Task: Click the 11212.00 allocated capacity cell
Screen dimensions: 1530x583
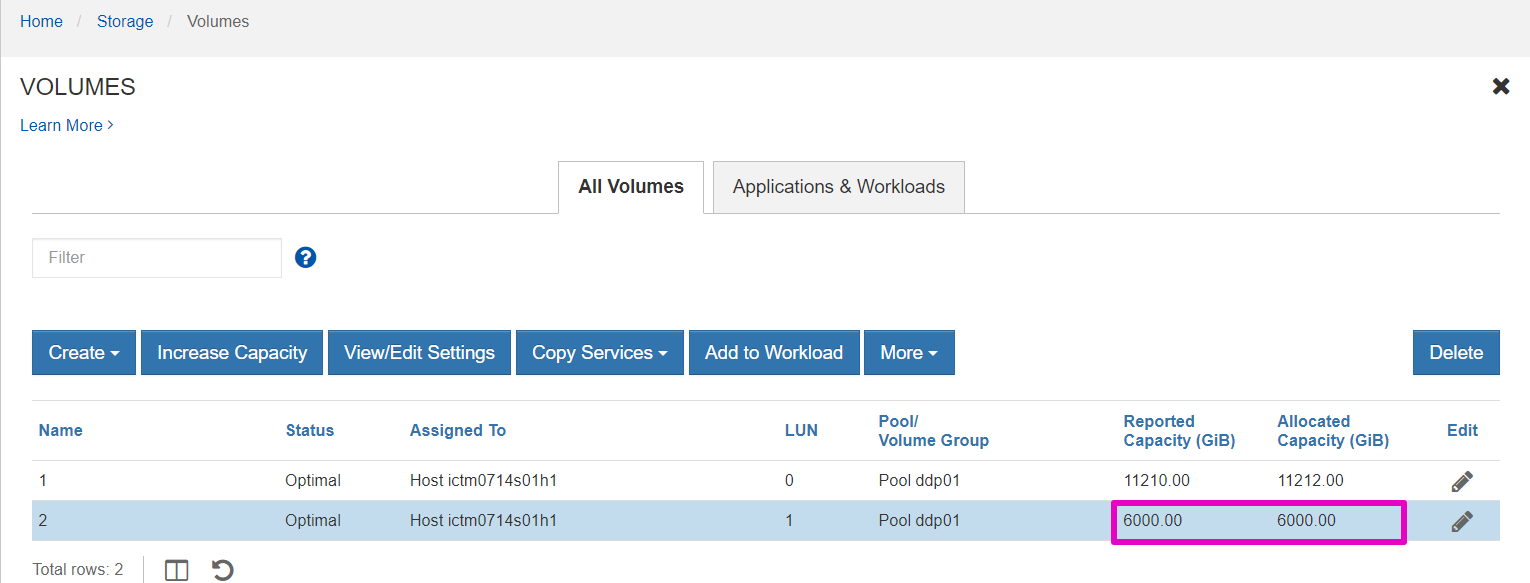Action: pyautogui.click(x=1311, y=481)
